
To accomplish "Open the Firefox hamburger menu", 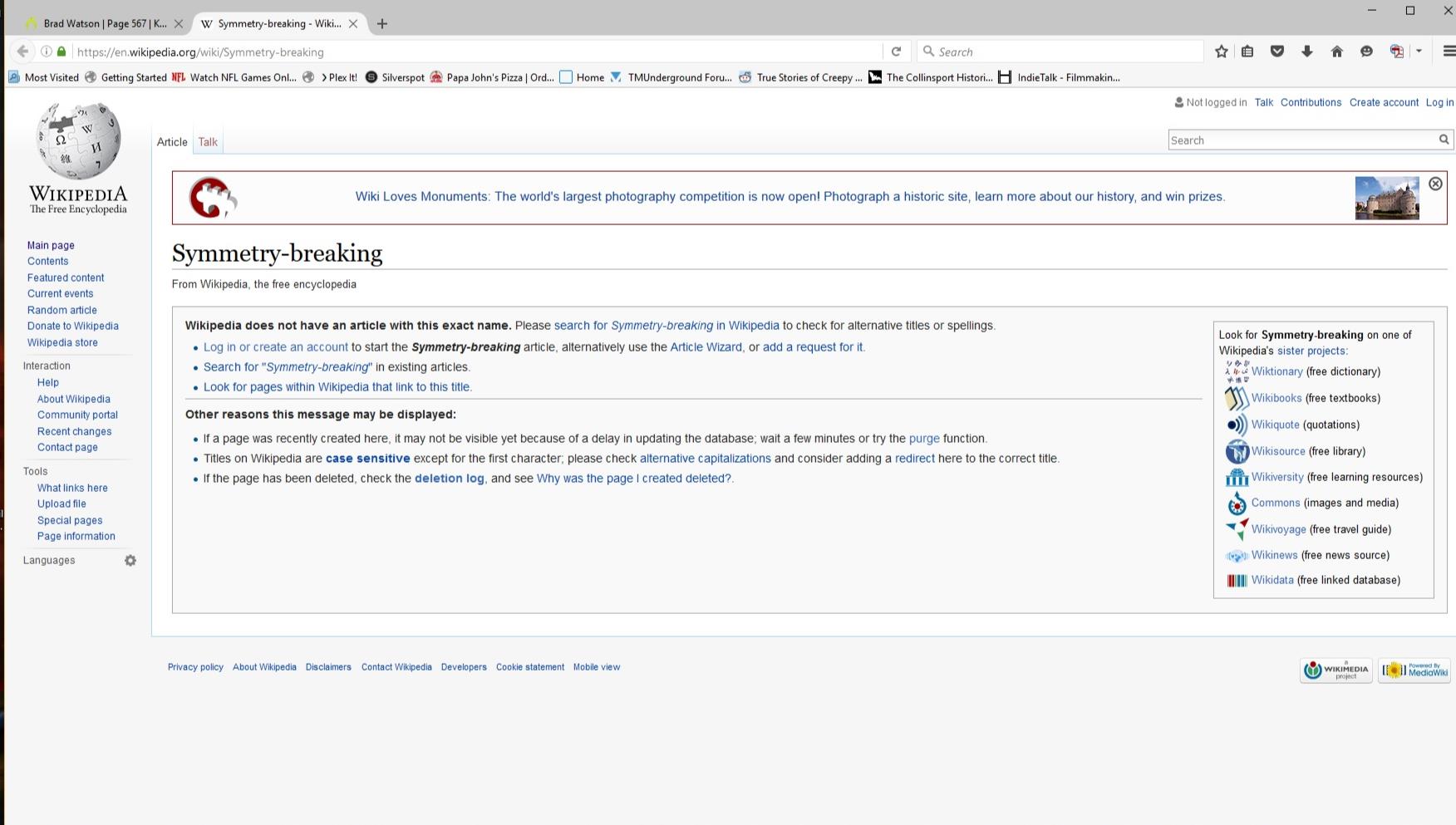I will tap(1449, 52).
